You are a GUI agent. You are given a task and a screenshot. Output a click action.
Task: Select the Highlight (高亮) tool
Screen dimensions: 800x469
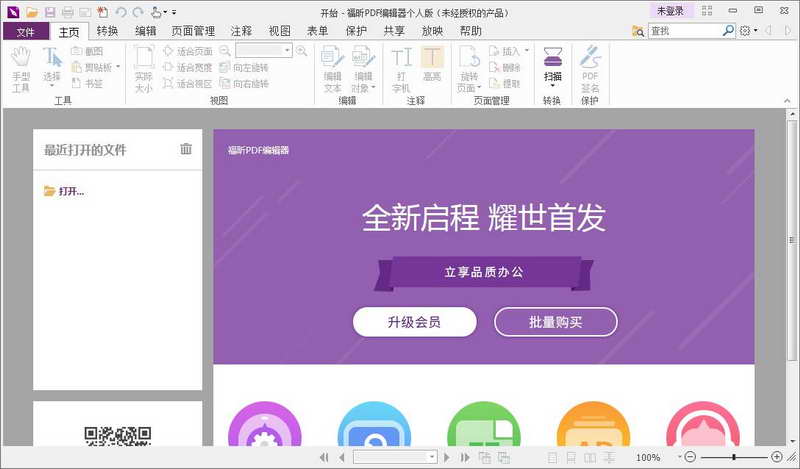coord(432,64)
